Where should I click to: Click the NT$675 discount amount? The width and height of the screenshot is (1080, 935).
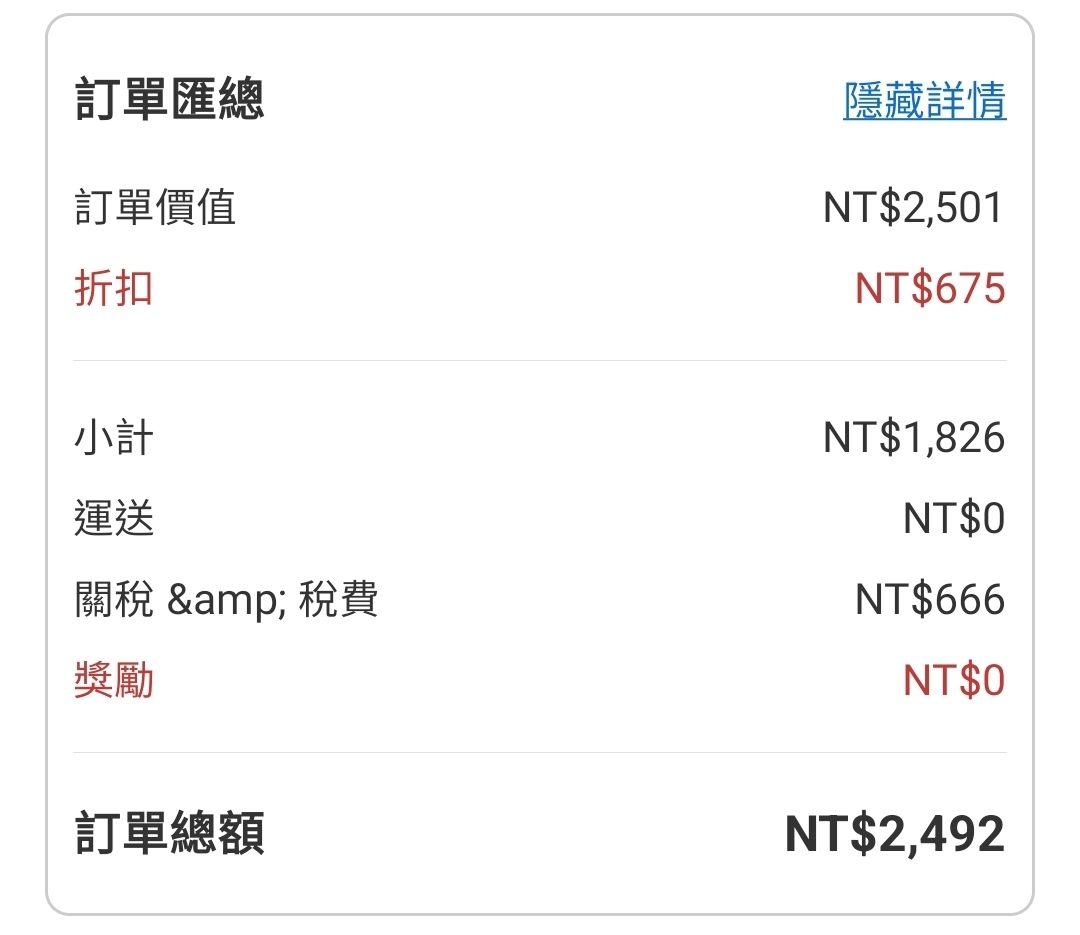(930, 289)
